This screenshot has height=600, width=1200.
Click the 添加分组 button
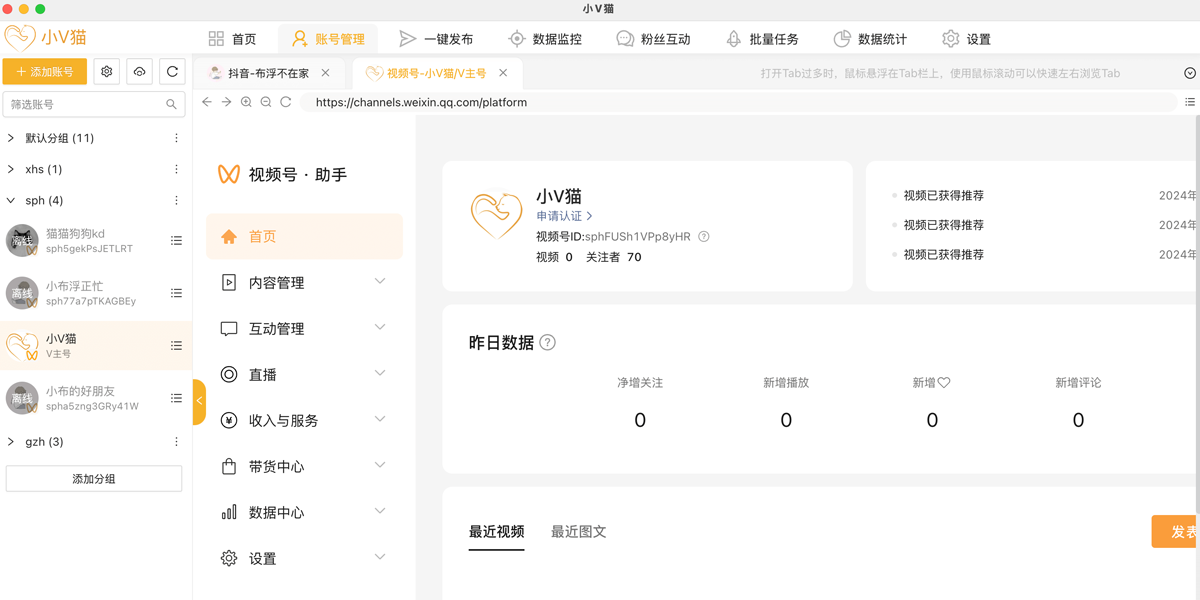point(94,478)
